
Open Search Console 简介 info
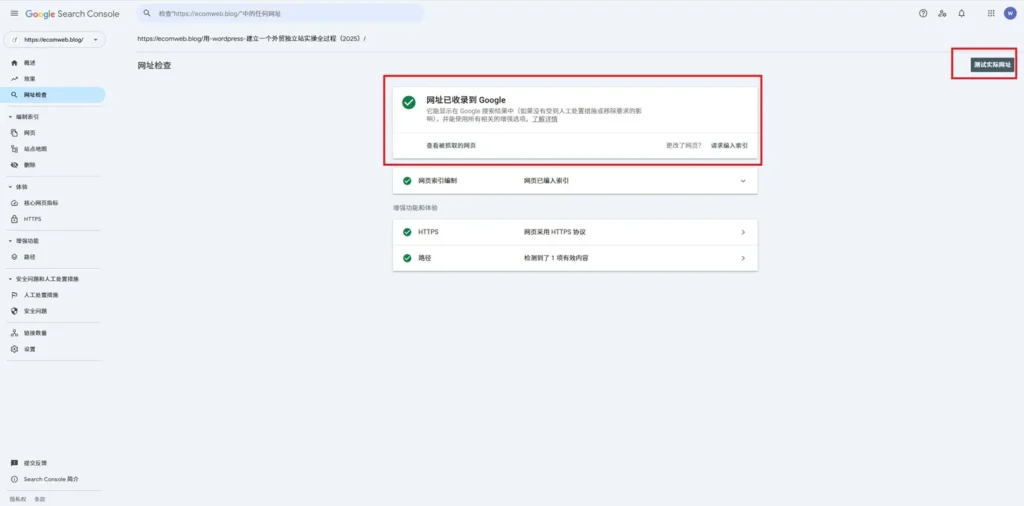(52, 479)
